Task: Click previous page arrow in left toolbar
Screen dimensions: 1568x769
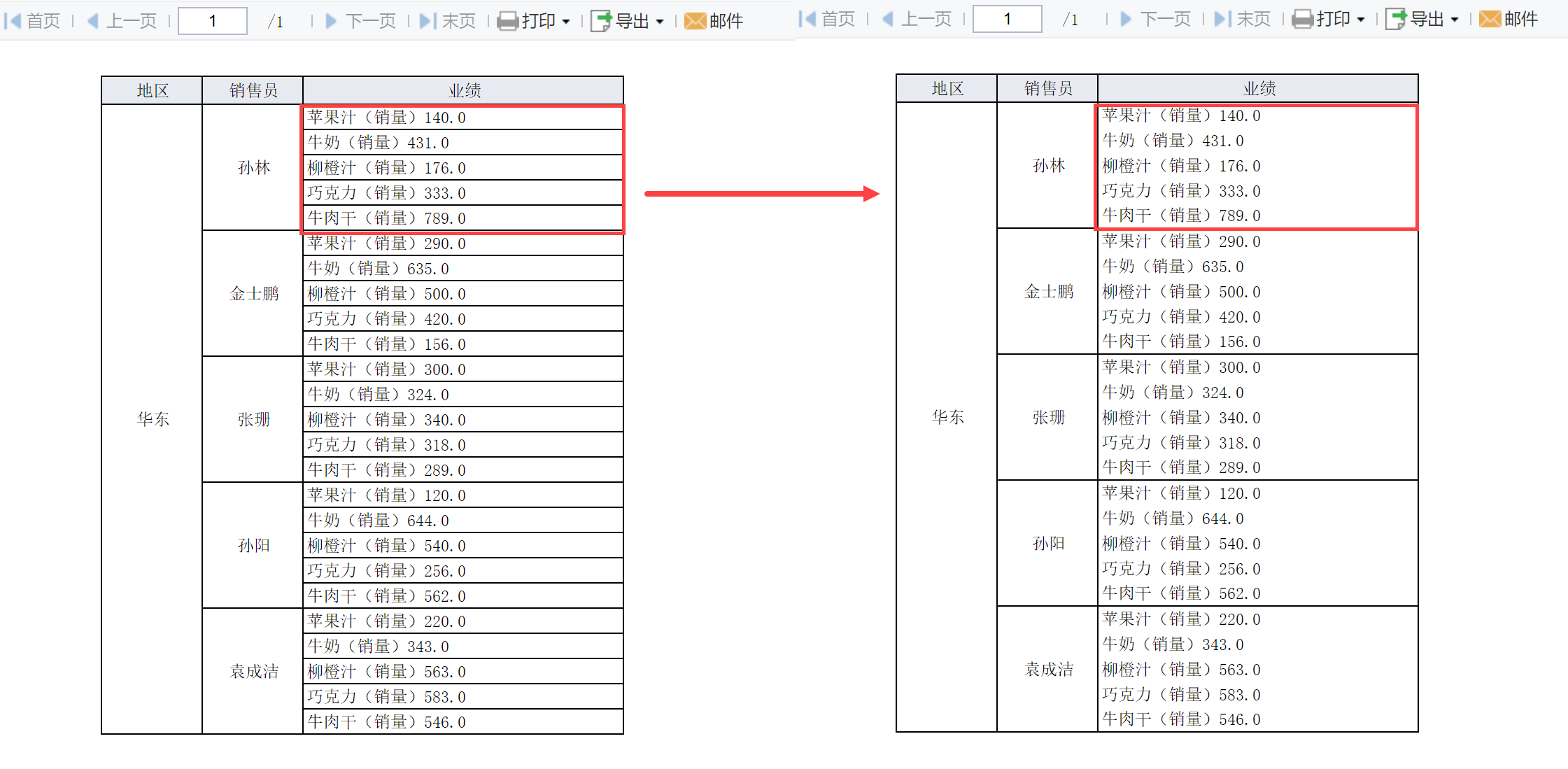Action: point(92,20)
